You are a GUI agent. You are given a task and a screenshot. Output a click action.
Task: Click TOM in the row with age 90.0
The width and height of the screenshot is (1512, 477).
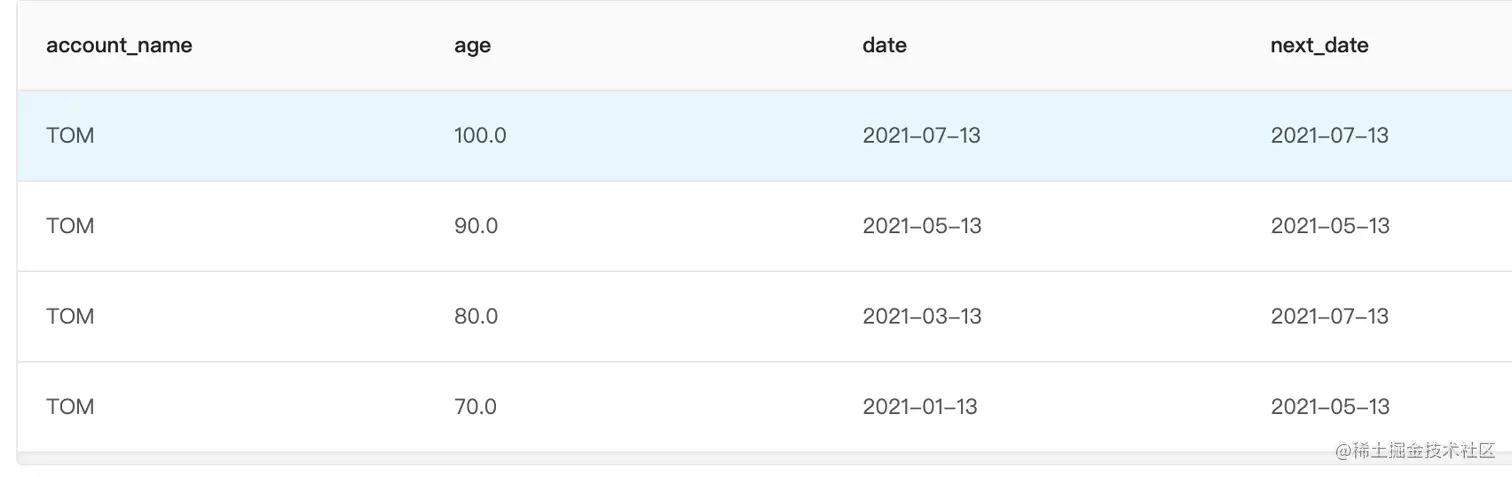[70, 226]
